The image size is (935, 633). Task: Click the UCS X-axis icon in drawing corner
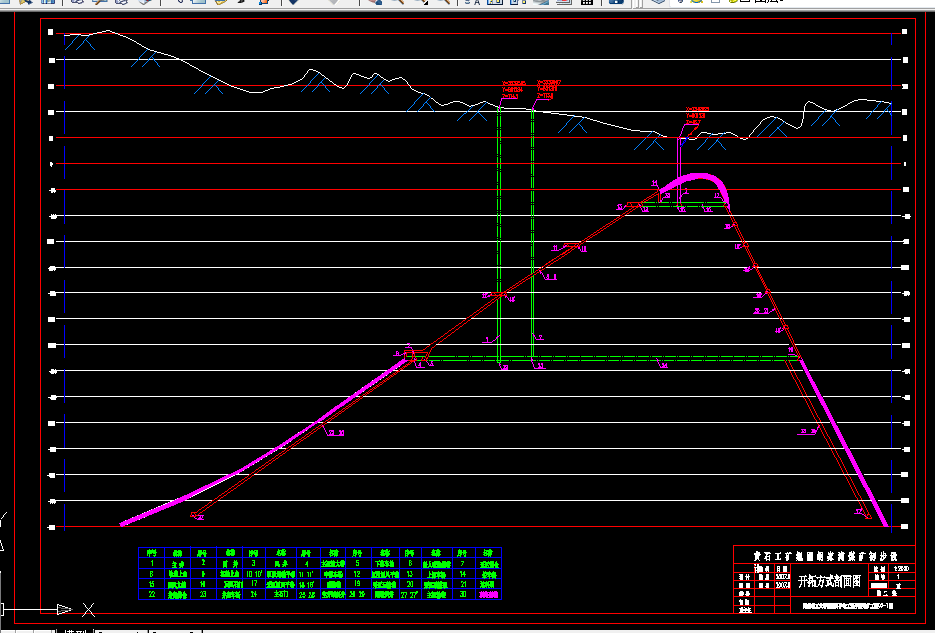[x=88, y=609]
